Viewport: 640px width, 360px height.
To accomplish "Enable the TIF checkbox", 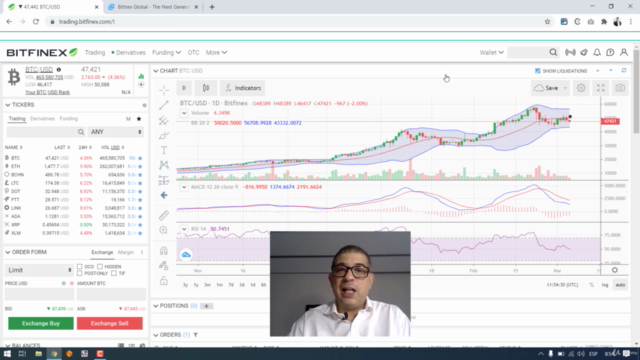I will pyautogui.click(x=114, y=273).
